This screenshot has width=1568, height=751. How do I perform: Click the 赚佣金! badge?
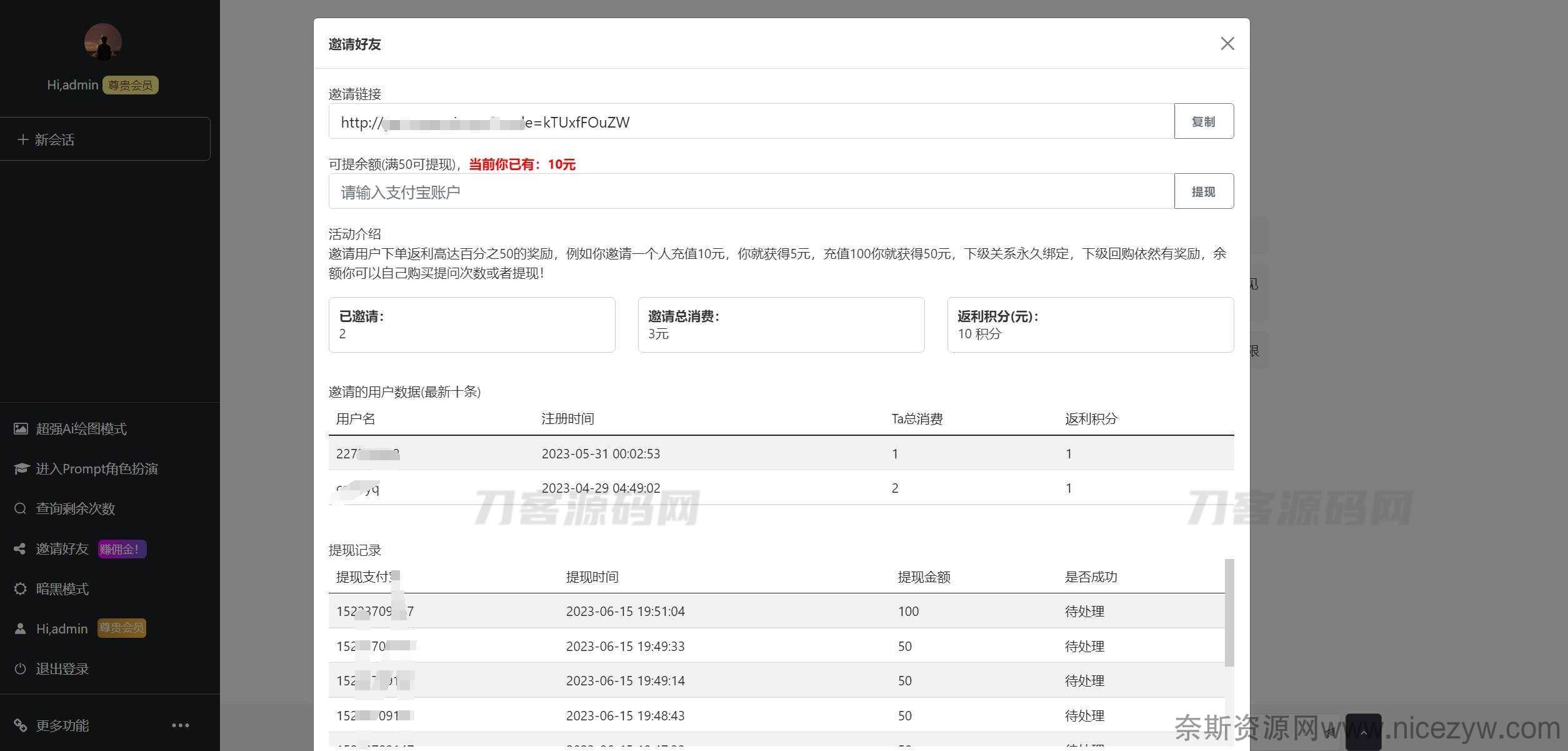pyautogui.click(x=122, y=550)
